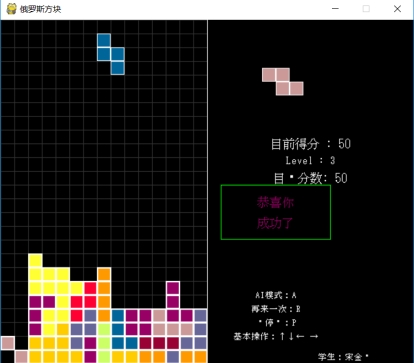This screenshot has height=363, width=414.
Task: Click the '再来一次 : R' restart hint
Action: tap(276, 309)
